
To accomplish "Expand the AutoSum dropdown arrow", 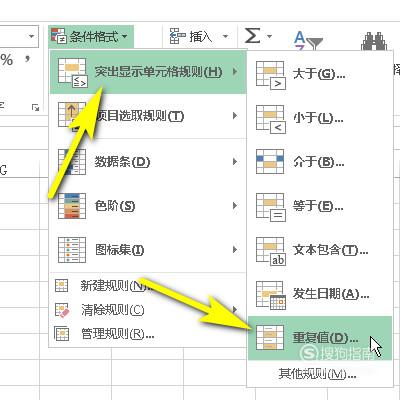I will click(269, 36).
